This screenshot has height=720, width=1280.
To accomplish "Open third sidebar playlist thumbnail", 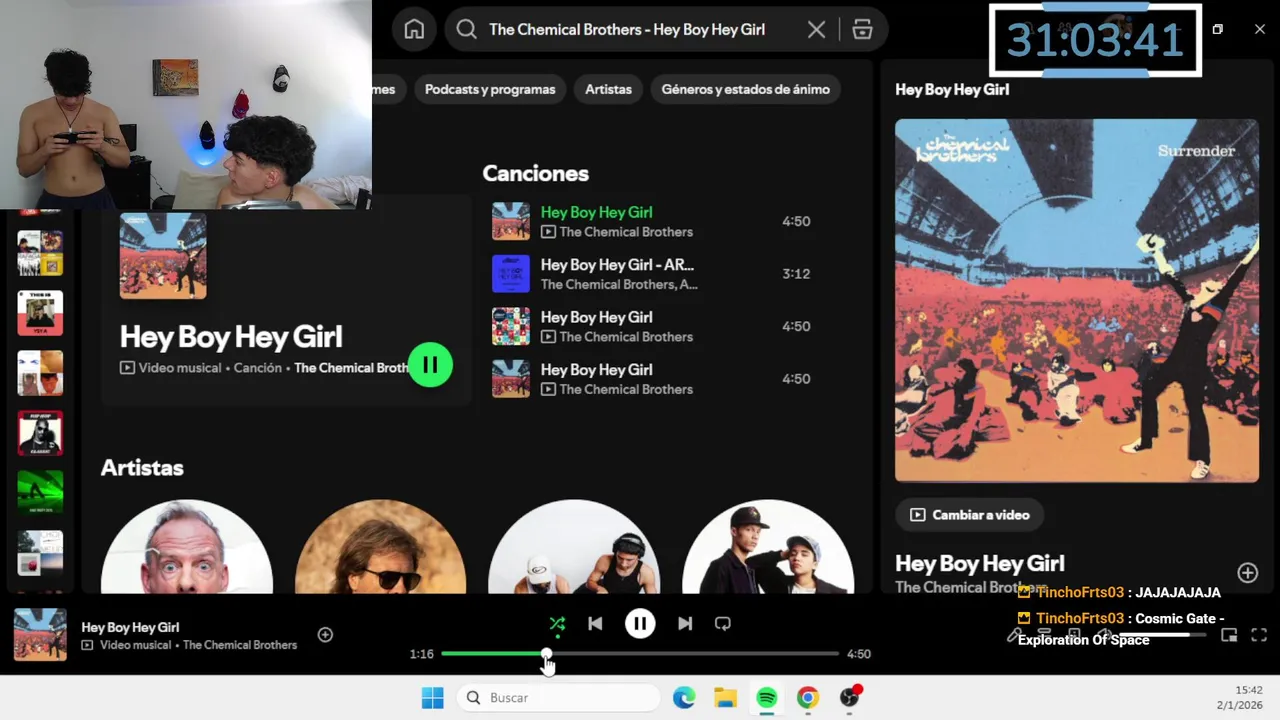I will click(x=40, y=373).
